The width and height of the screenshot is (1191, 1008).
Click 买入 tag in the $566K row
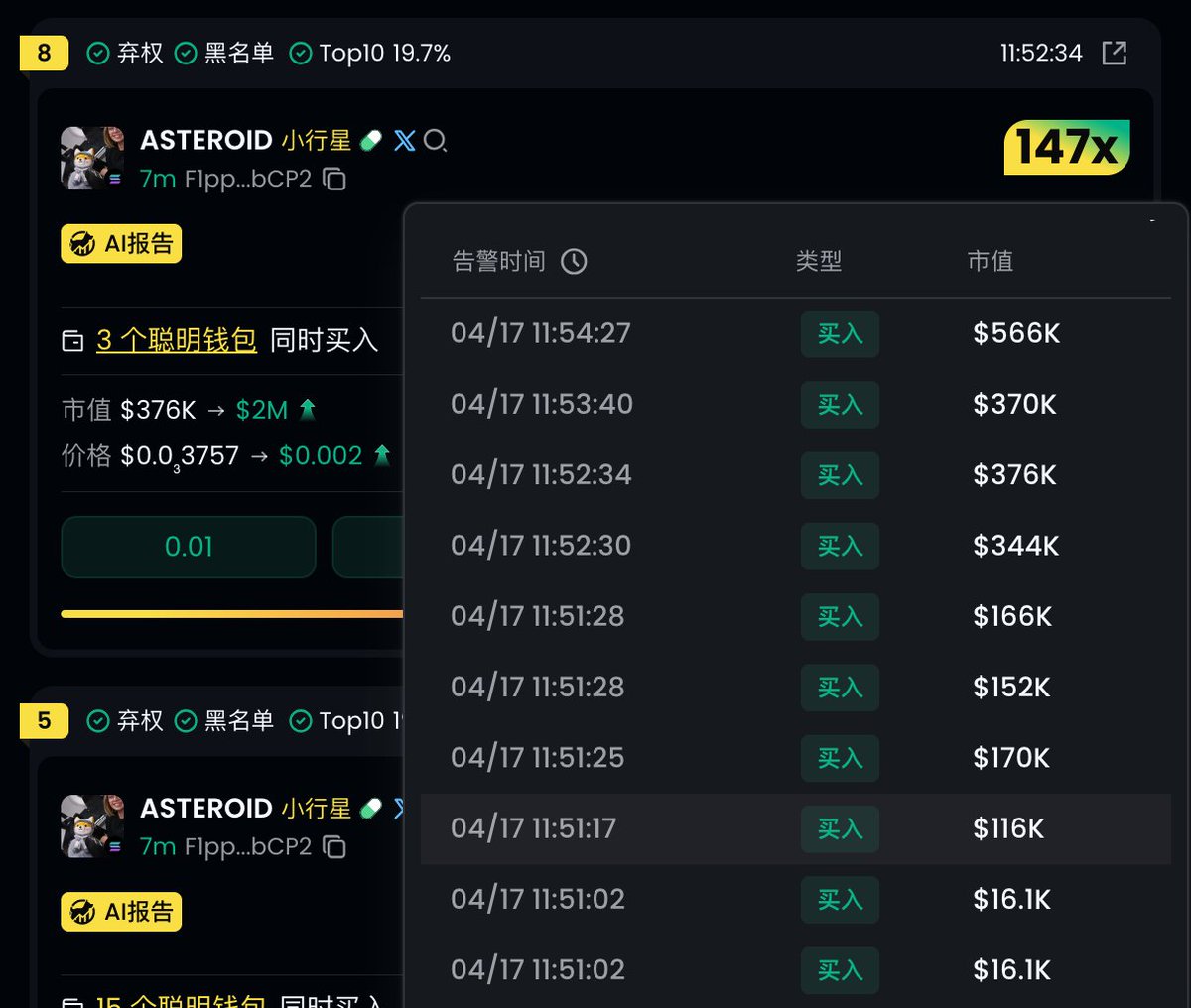click(840, 333)
